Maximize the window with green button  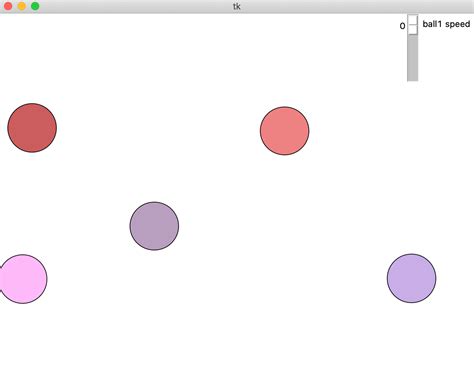coord(35,6)
